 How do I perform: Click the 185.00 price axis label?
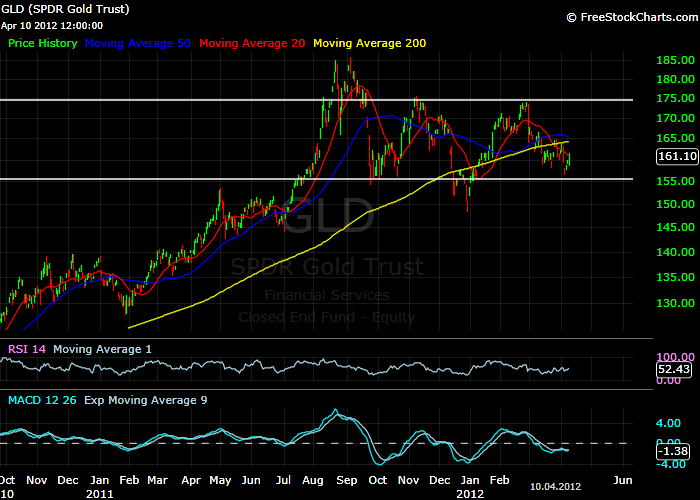point(675,60)
